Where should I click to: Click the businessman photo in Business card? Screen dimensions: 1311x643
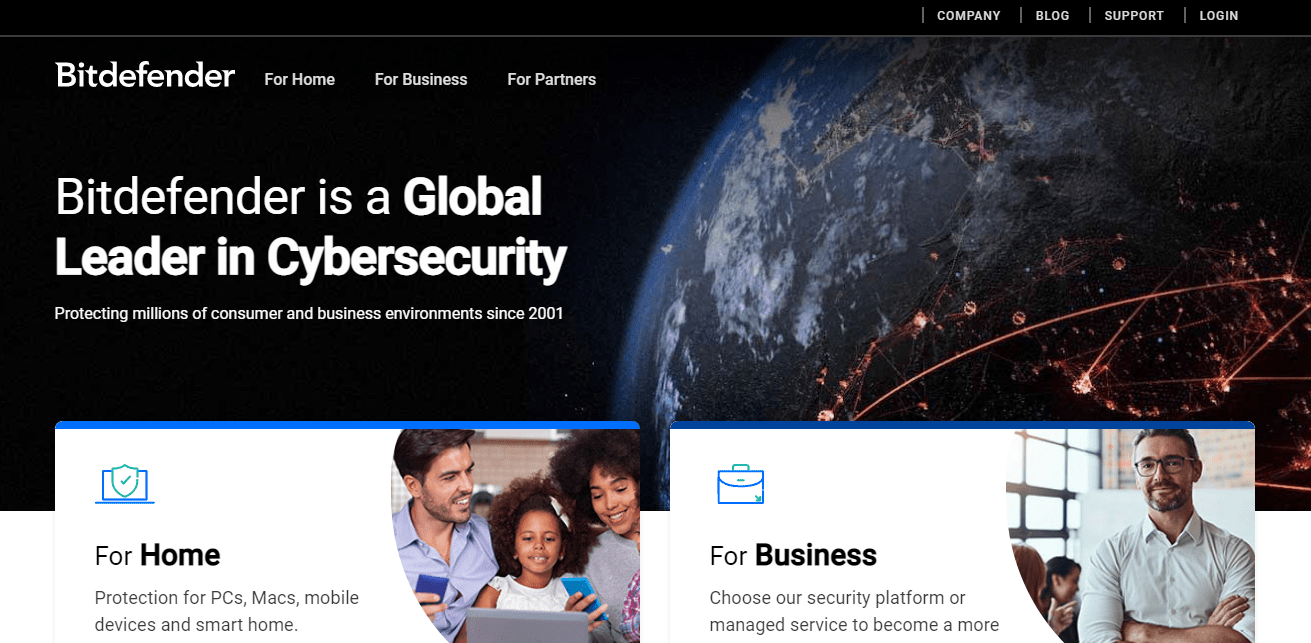[x=1131, y=536]
